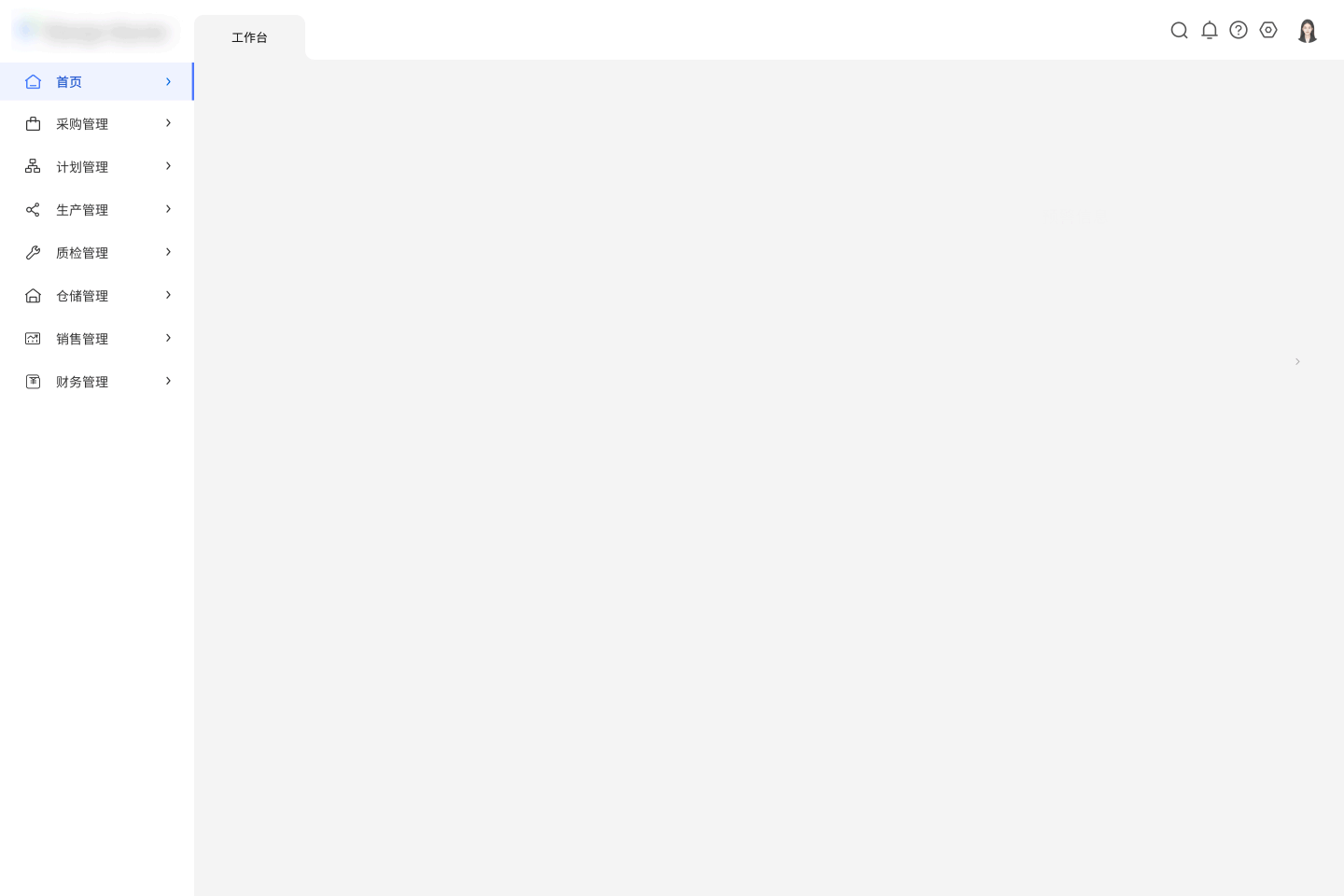This screenshot has width=1344, height=896.
Task: Open the help question-mark icon
Action: pyautogui.click(x=1239, y=31)
